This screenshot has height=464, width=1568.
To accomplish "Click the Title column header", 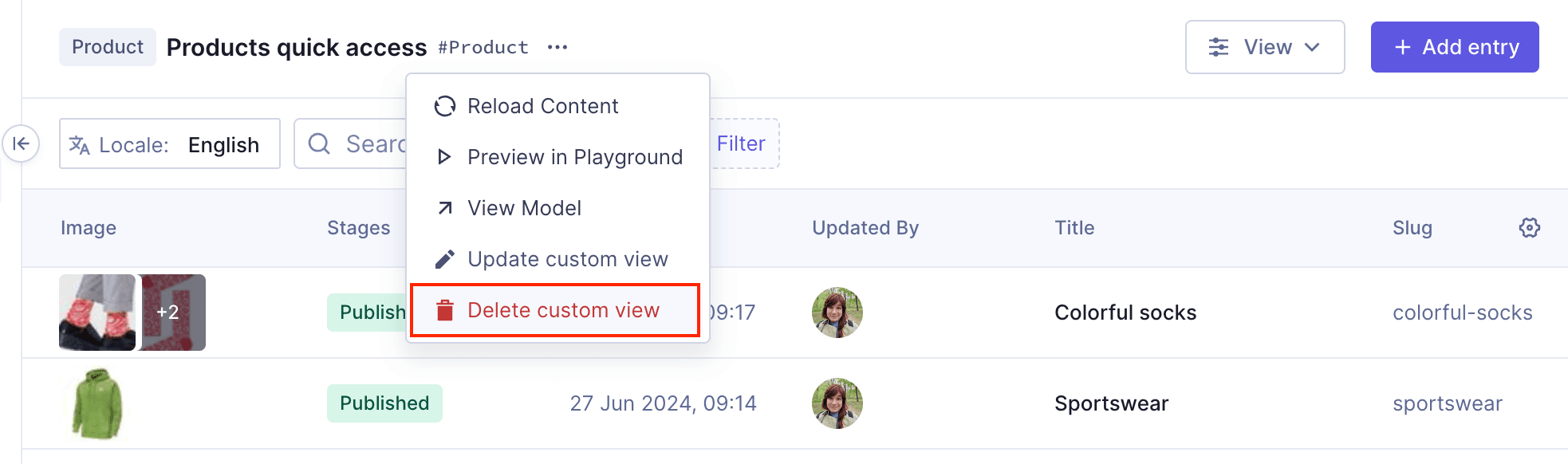I will pos(1074,228).
